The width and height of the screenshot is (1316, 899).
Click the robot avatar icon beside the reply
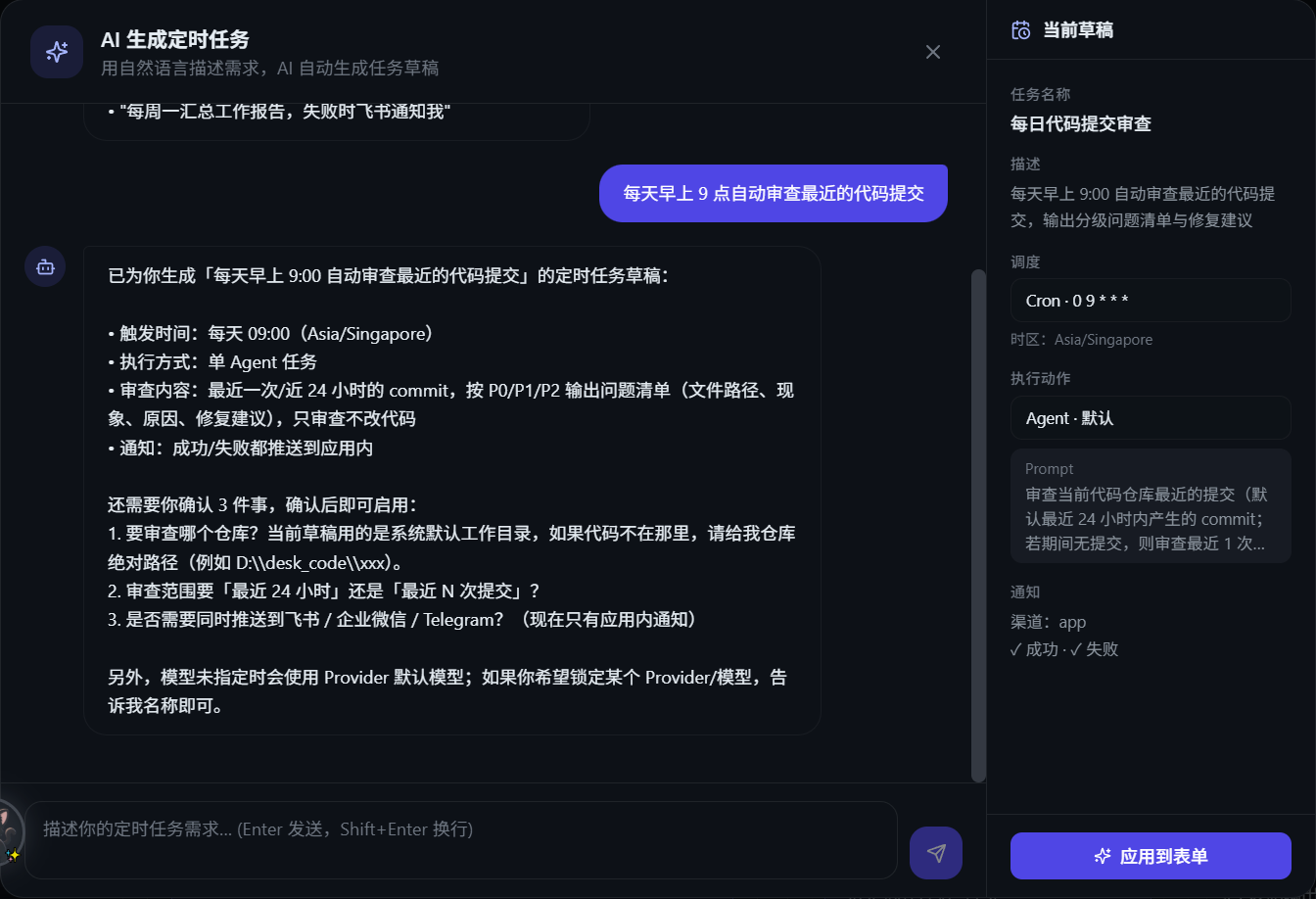[x=45, y=266]
